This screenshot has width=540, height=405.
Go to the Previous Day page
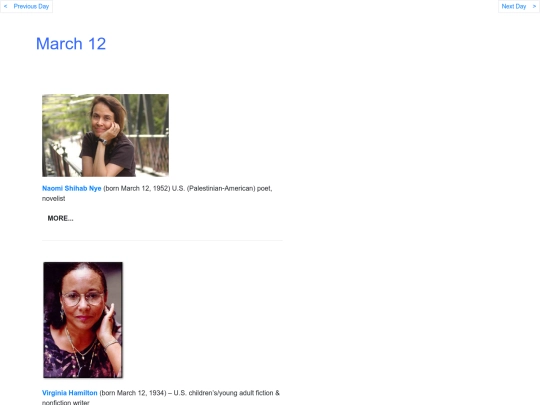point(31,6)
